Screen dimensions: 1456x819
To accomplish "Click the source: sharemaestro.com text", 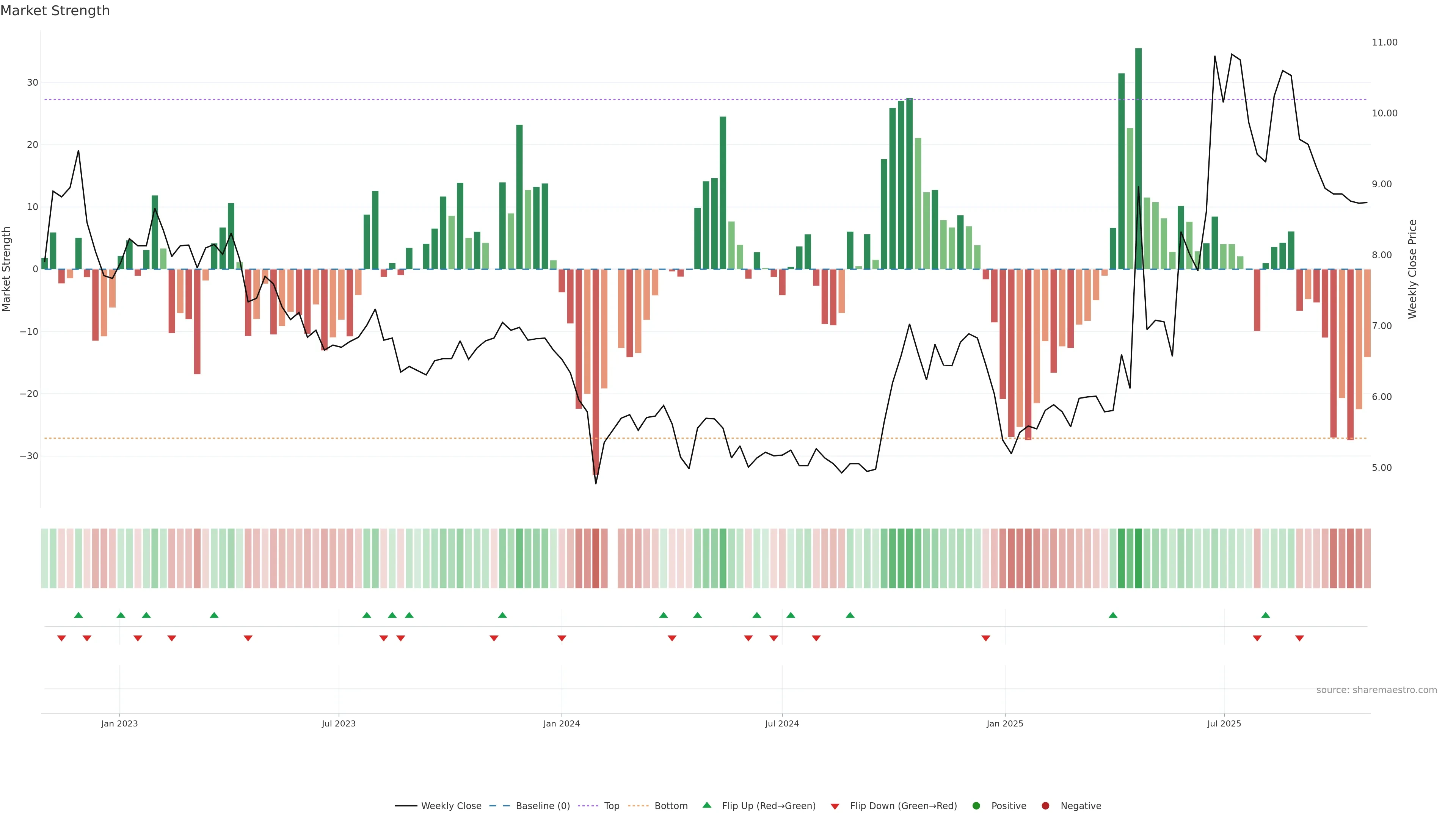I will coord(1376,690).
